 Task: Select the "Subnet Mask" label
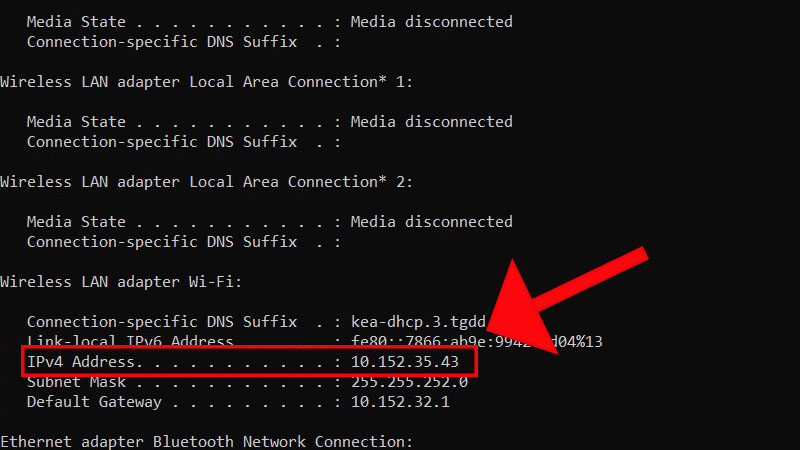76,381
